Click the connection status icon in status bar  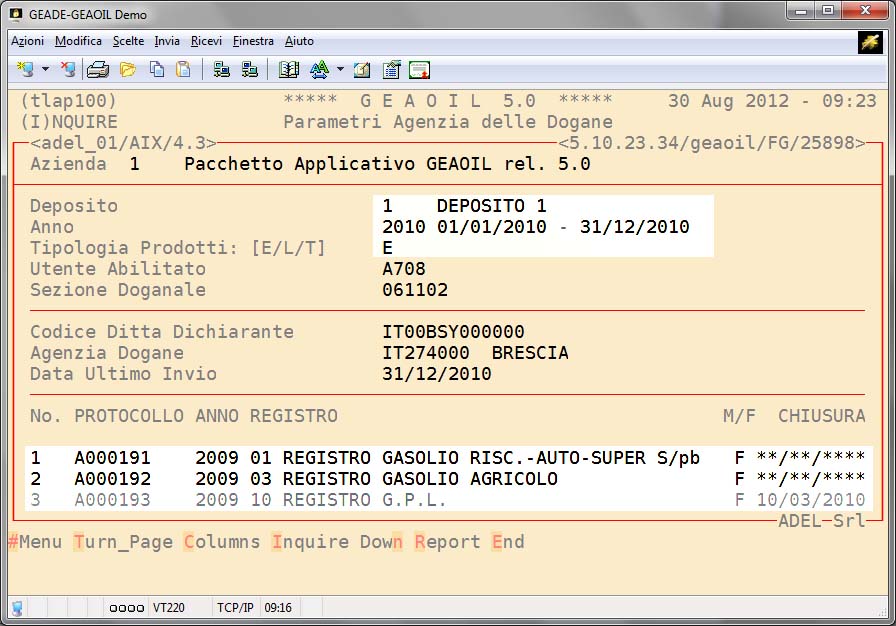[x=17, y=607]
